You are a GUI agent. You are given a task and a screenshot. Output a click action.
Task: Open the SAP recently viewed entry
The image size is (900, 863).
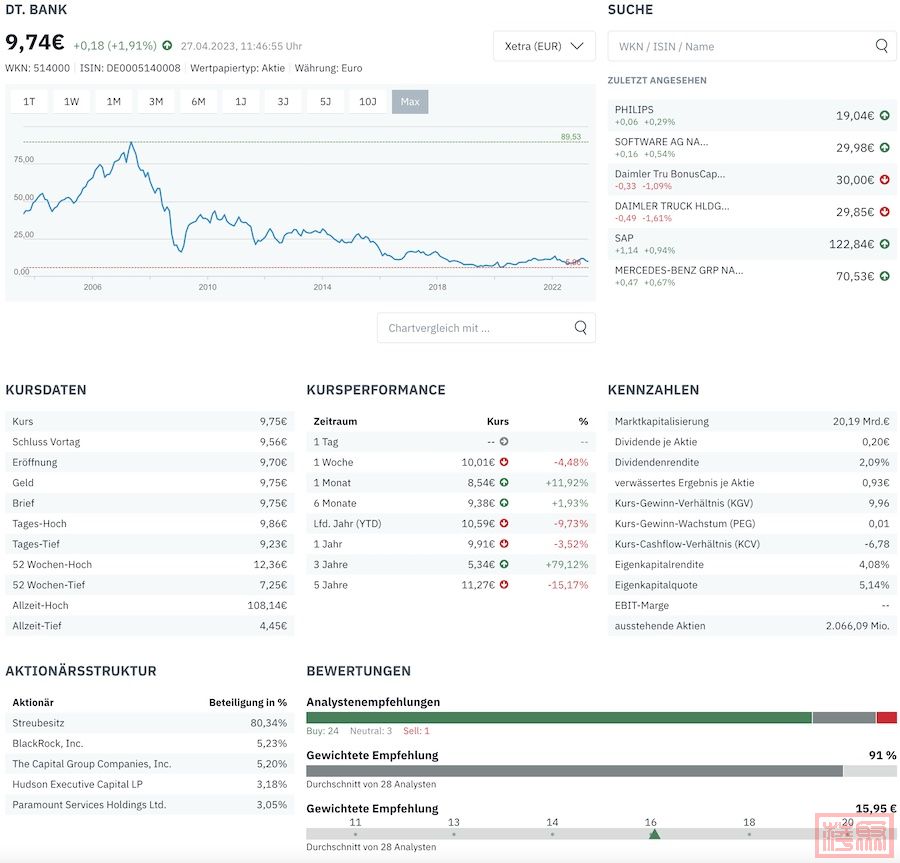coord(752,244)
